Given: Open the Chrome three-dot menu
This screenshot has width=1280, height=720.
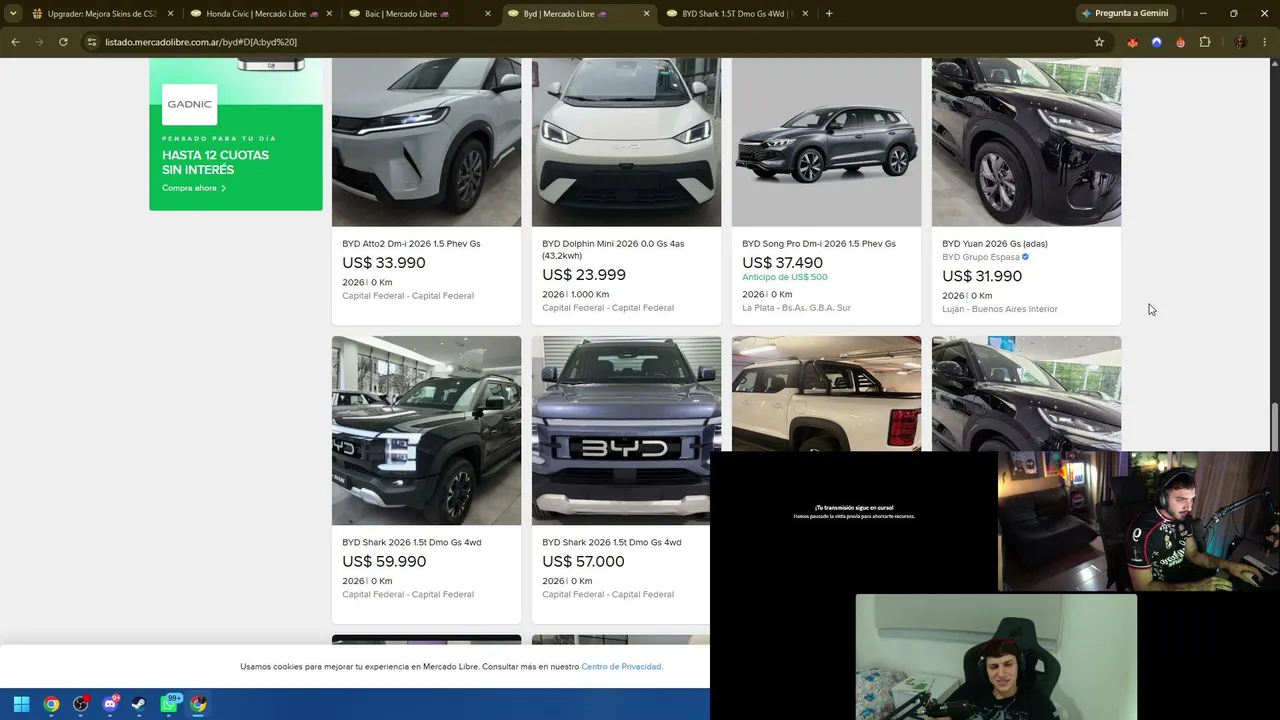Looking at the screenshot, I should [1265, 42].
